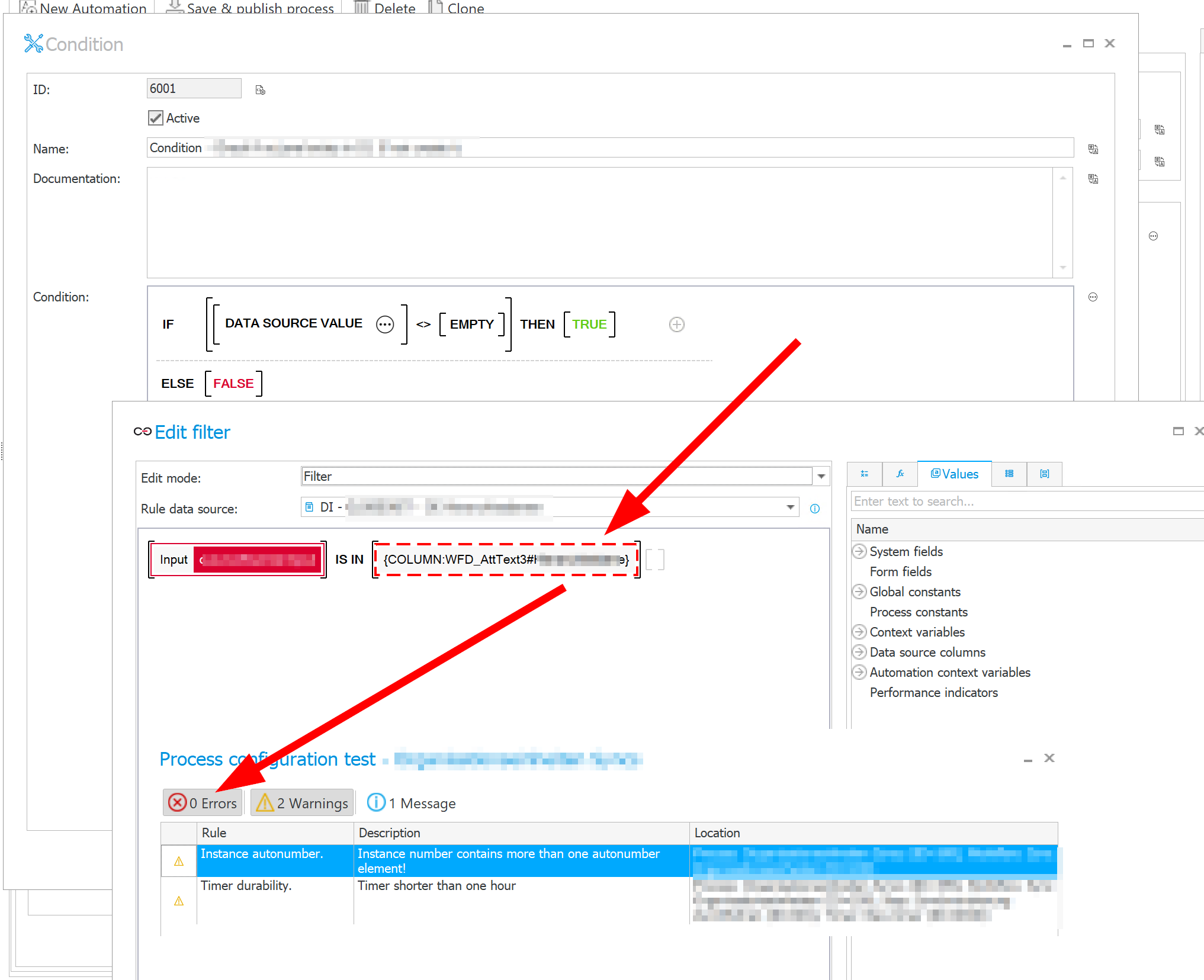Image resolution: width=1204 pixels, height=980 pixels.
Task: Click the translate icon beside Name field
Action: point(1093,149)
